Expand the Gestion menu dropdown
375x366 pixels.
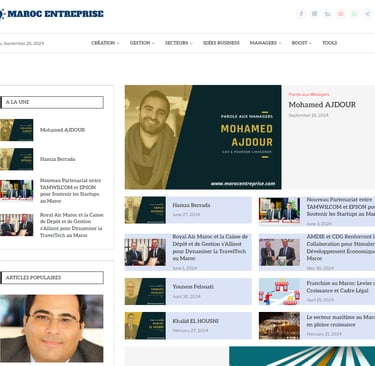(x=142, y=43)
